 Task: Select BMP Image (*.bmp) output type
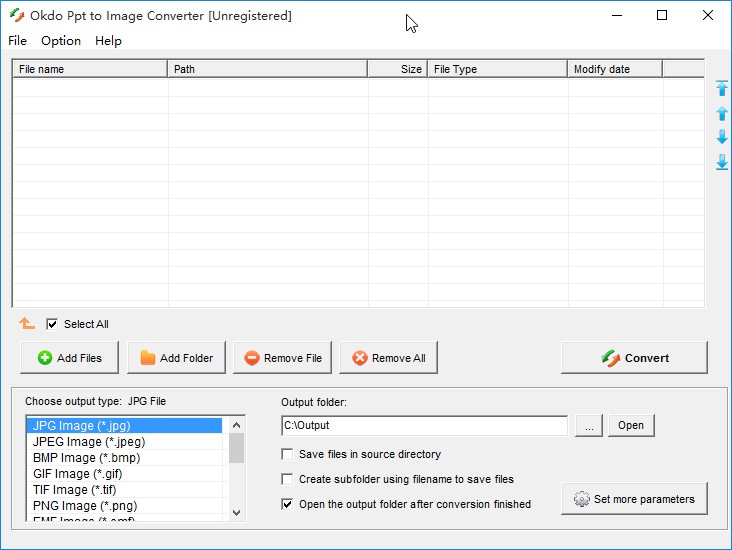[x=125, y=458]
